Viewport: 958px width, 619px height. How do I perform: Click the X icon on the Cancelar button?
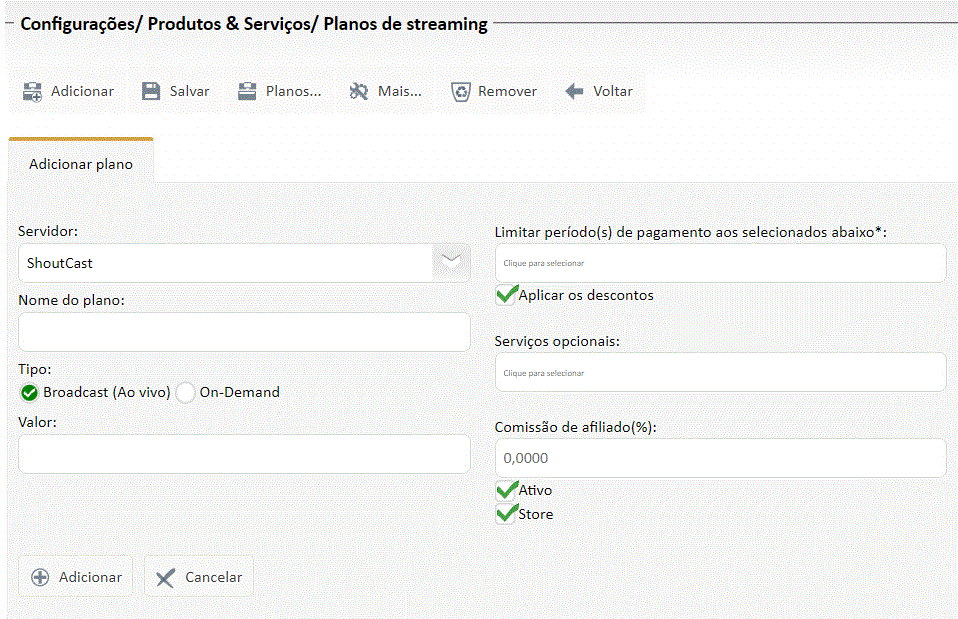(165, 577)
